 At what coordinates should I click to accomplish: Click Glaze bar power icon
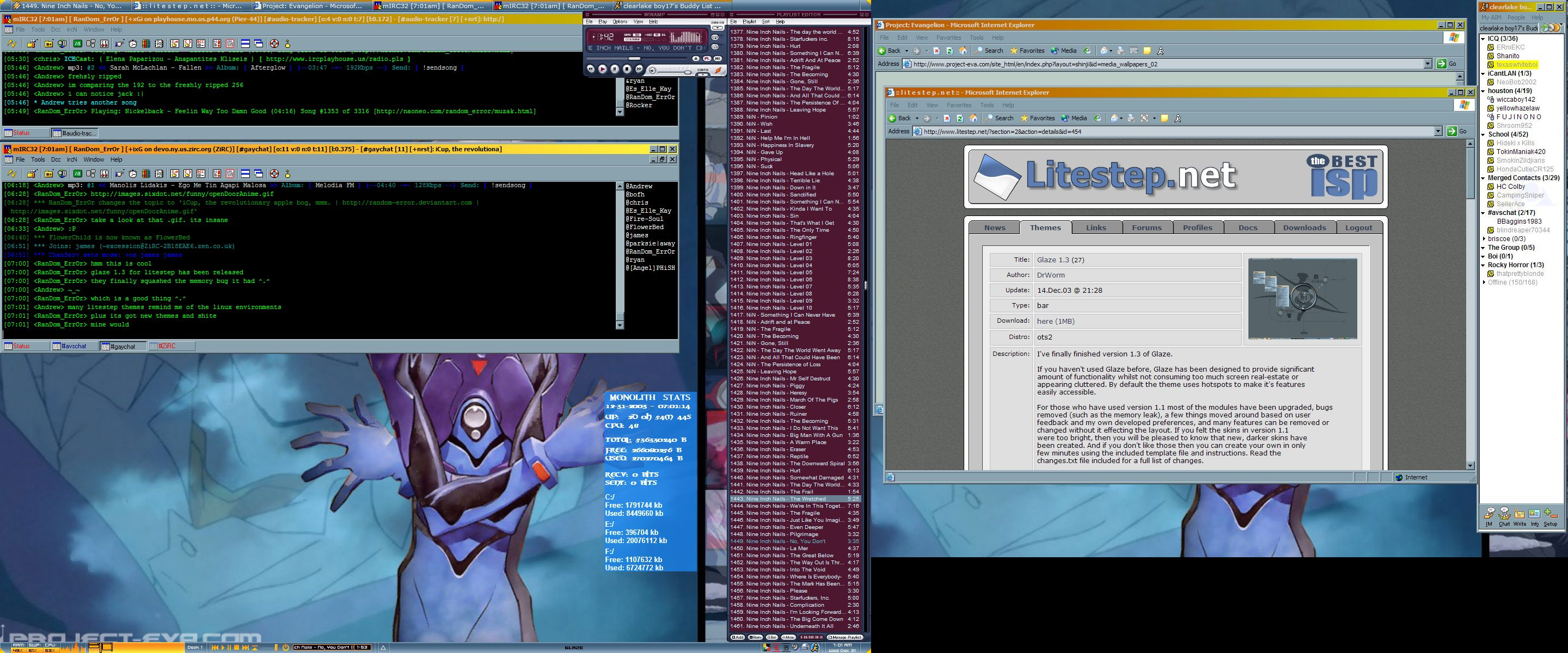click(x=286, y=648)
